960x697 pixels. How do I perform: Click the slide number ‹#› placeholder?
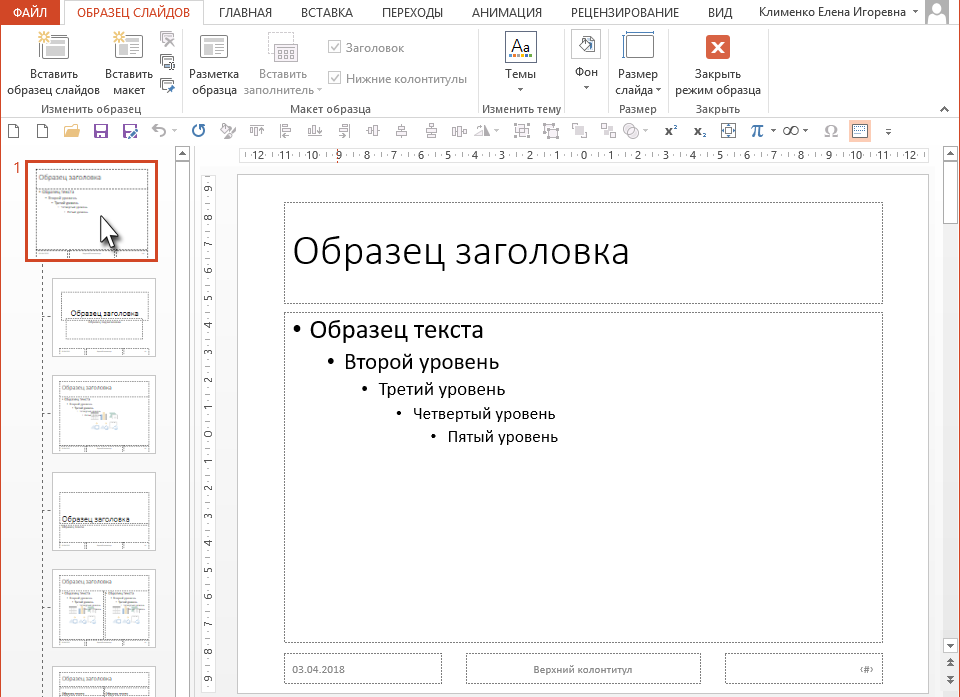tap(804, 669)
